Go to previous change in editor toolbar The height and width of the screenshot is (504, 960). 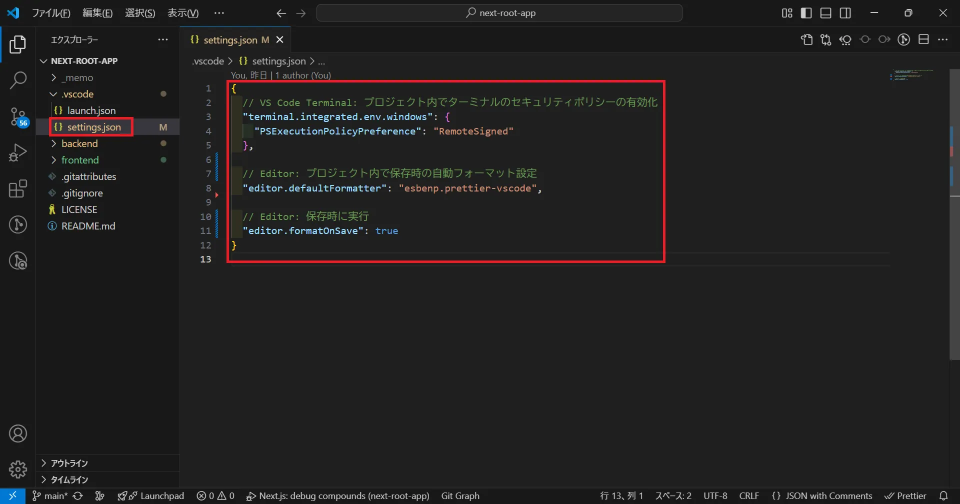pos(865,40)
